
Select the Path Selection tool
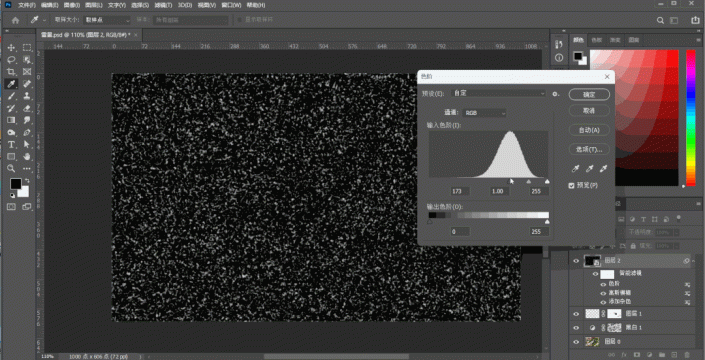[x=27, y=145]
